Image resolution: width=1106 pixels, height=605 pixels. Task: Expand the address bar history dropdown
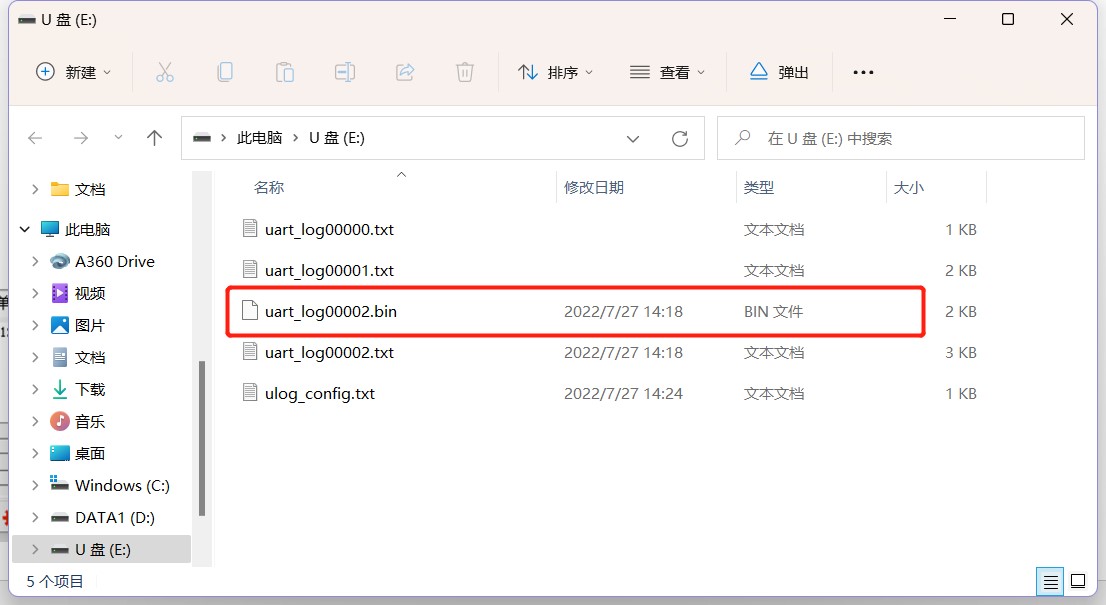click(x=633, y=139)
